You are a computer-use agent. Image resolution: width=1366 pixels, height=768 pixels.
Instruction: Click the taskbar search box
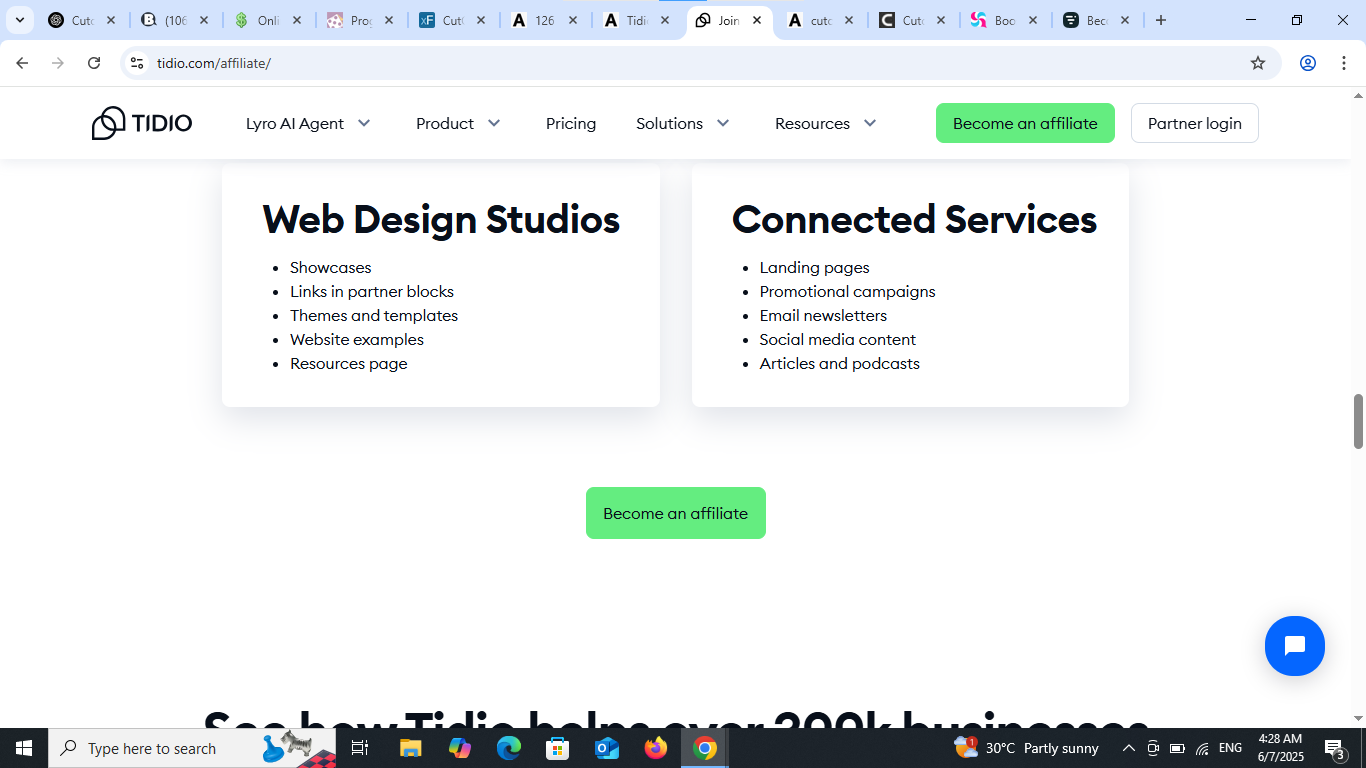click(192, 748)
